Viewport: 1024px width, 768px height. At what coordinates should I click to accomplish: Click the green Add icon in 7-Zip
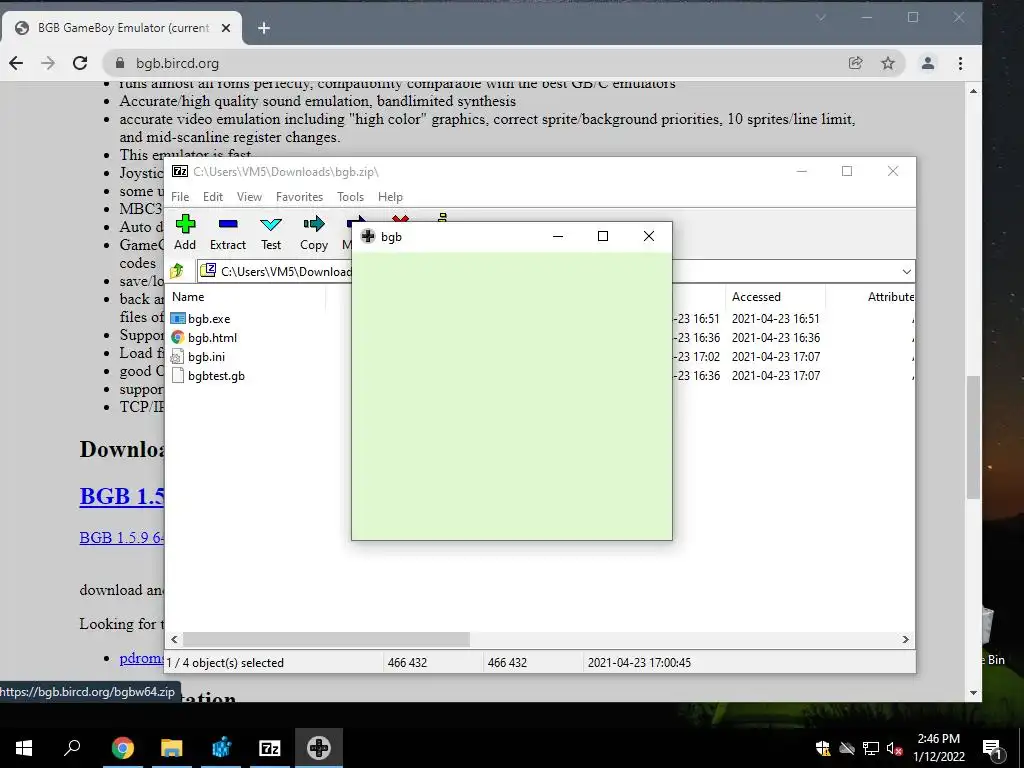(185, 224)
